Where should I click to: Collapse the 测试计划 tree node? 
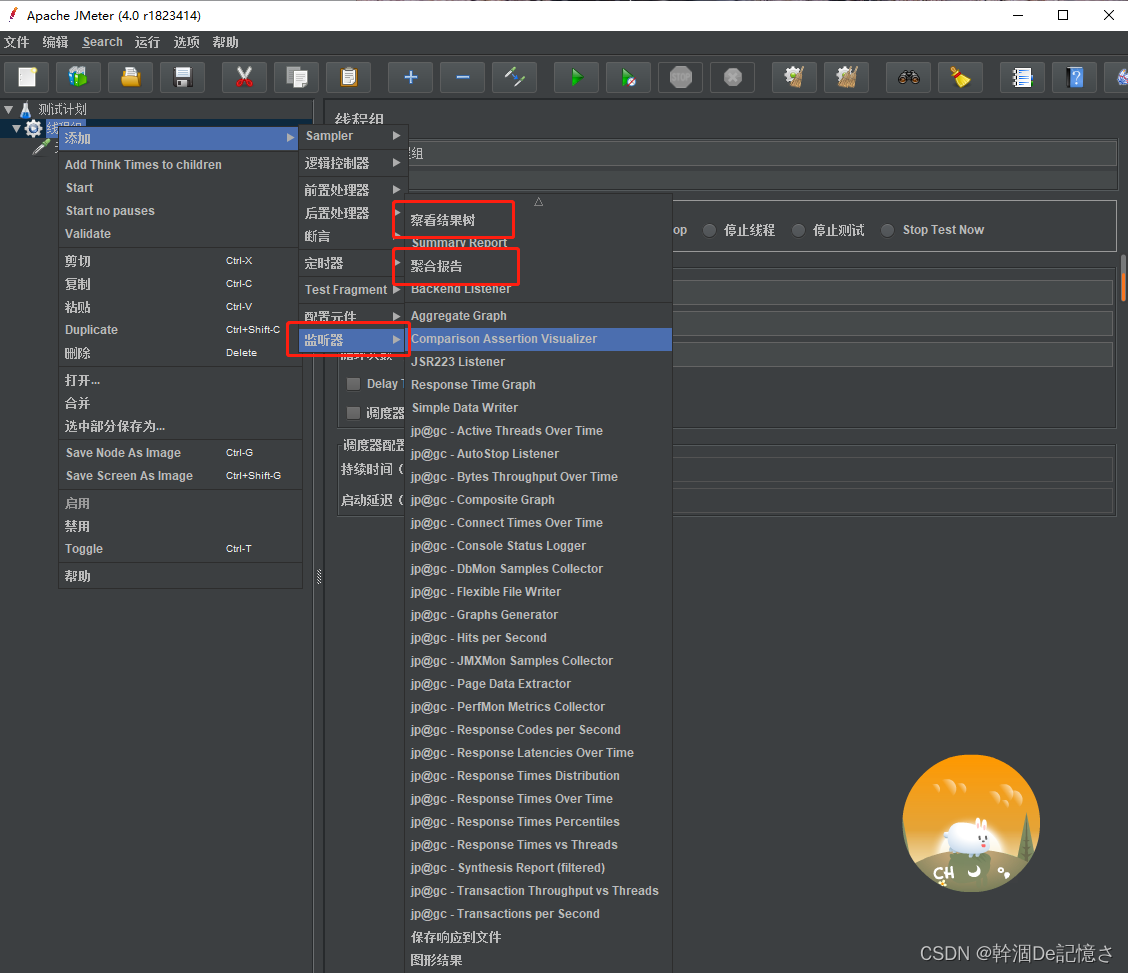pos(9,109)
